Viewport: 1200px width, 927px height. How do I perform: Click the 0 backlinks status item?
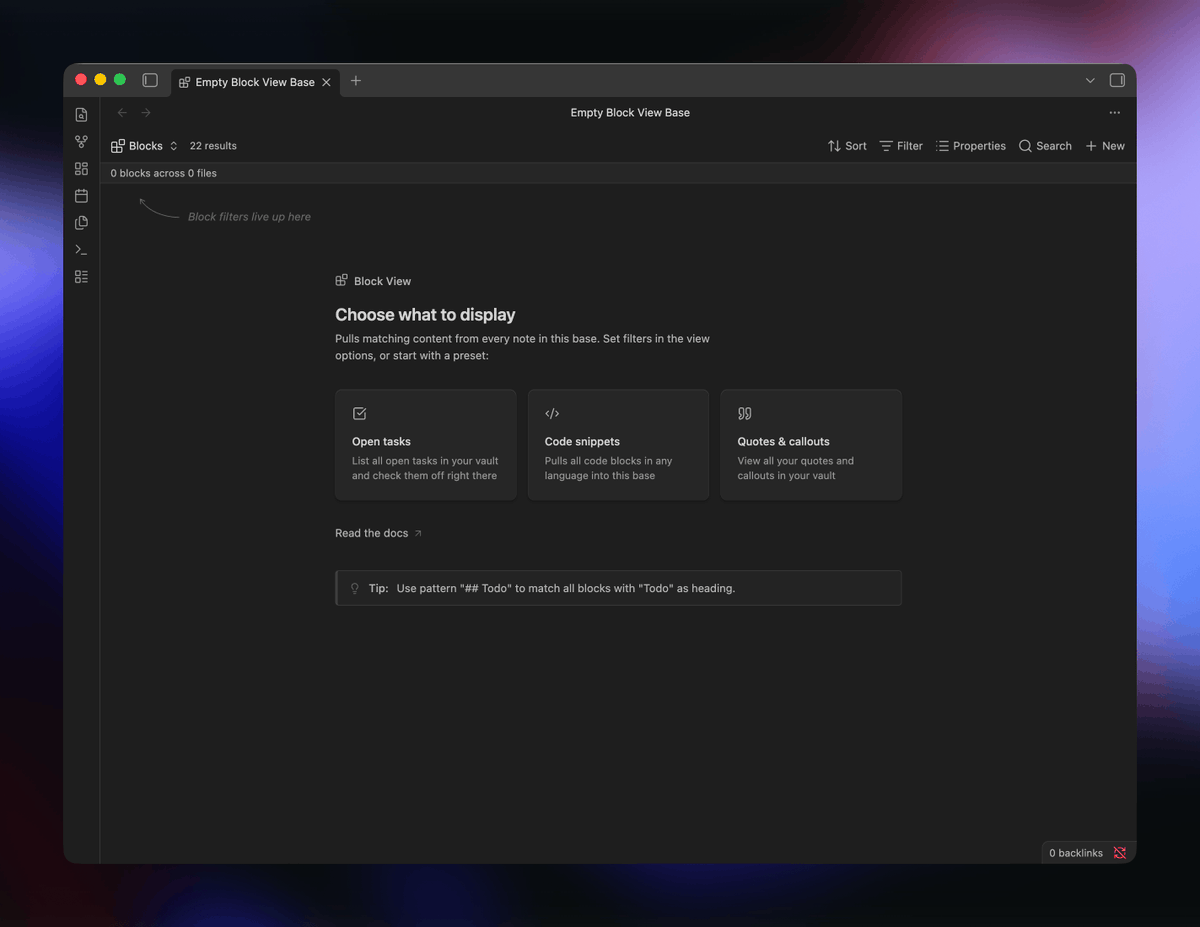tap(1076, 853)
